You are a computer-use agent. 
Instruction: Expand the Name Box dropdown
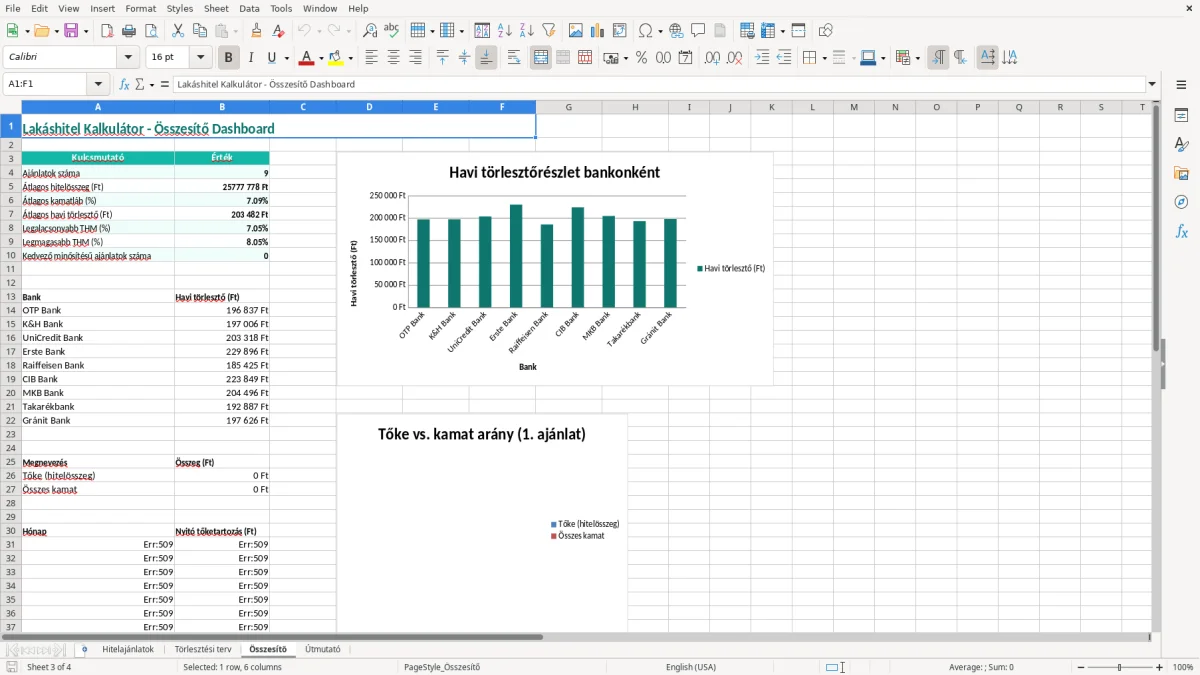pos(98,84)
